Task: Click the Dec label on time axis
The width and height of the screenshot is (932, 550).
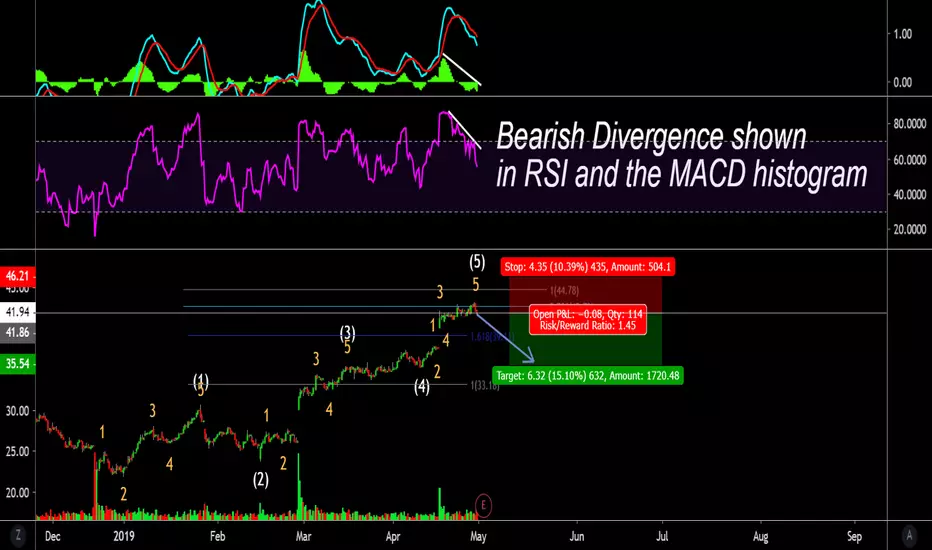Action: pos(52,536)
